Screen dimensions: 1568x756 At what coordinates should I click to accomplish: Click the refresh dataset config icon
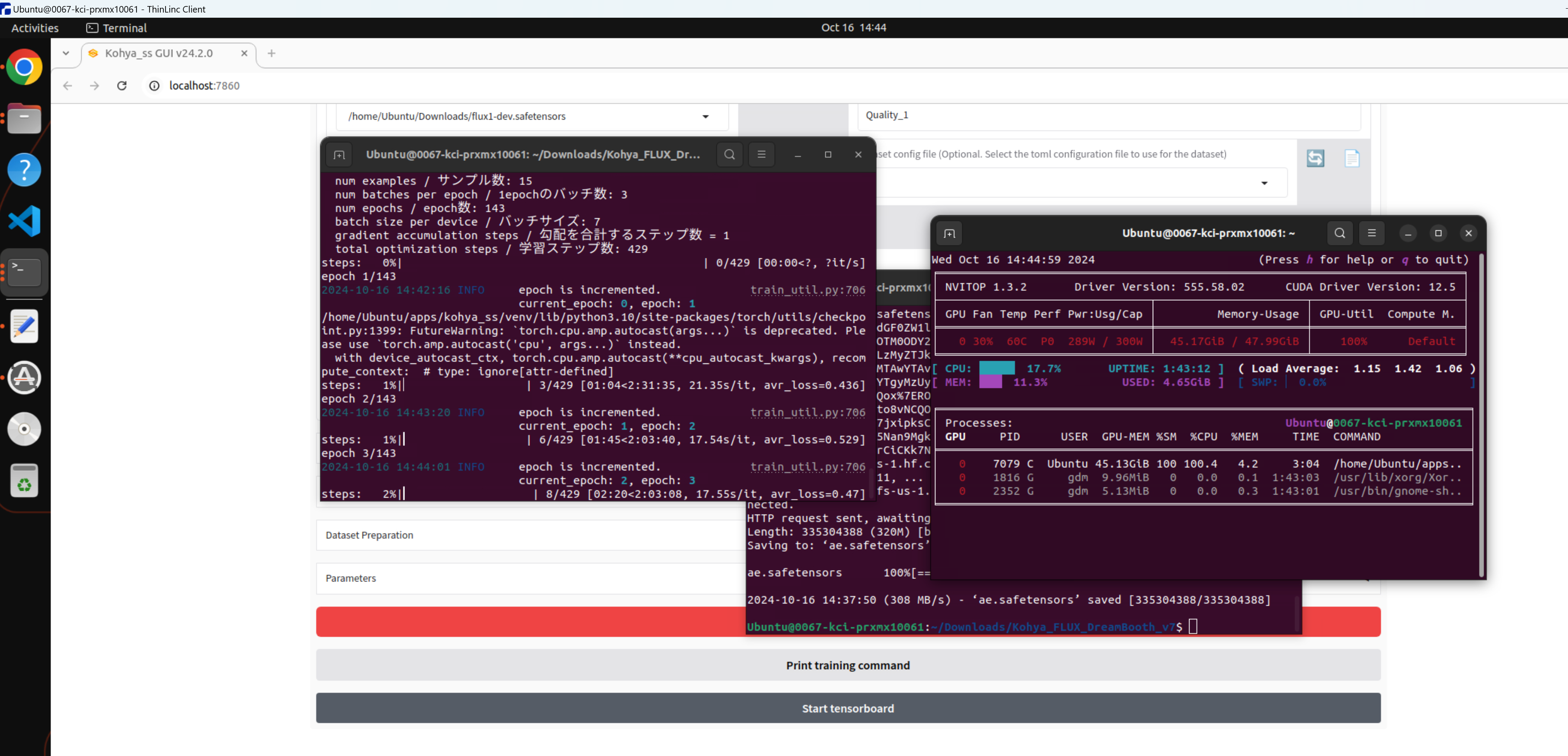tap(1315, 158)
